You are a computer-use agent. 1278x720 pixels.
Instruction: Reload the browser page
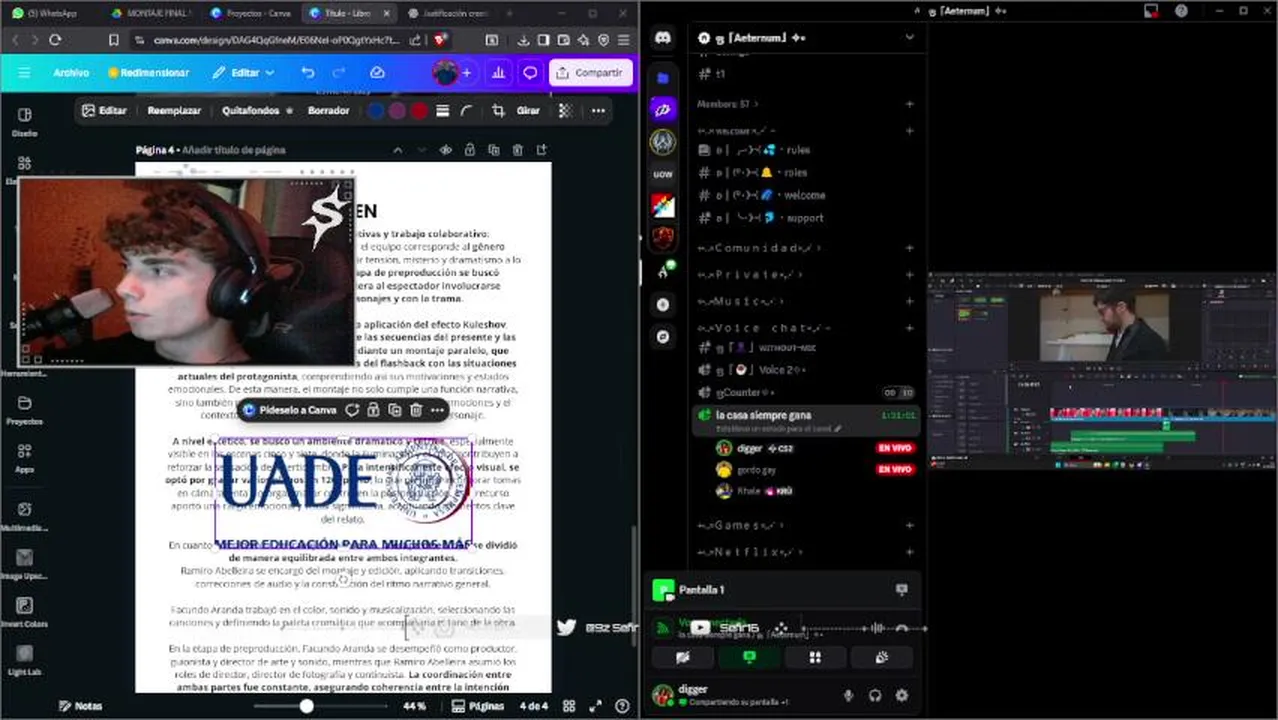tap(55, 40)
